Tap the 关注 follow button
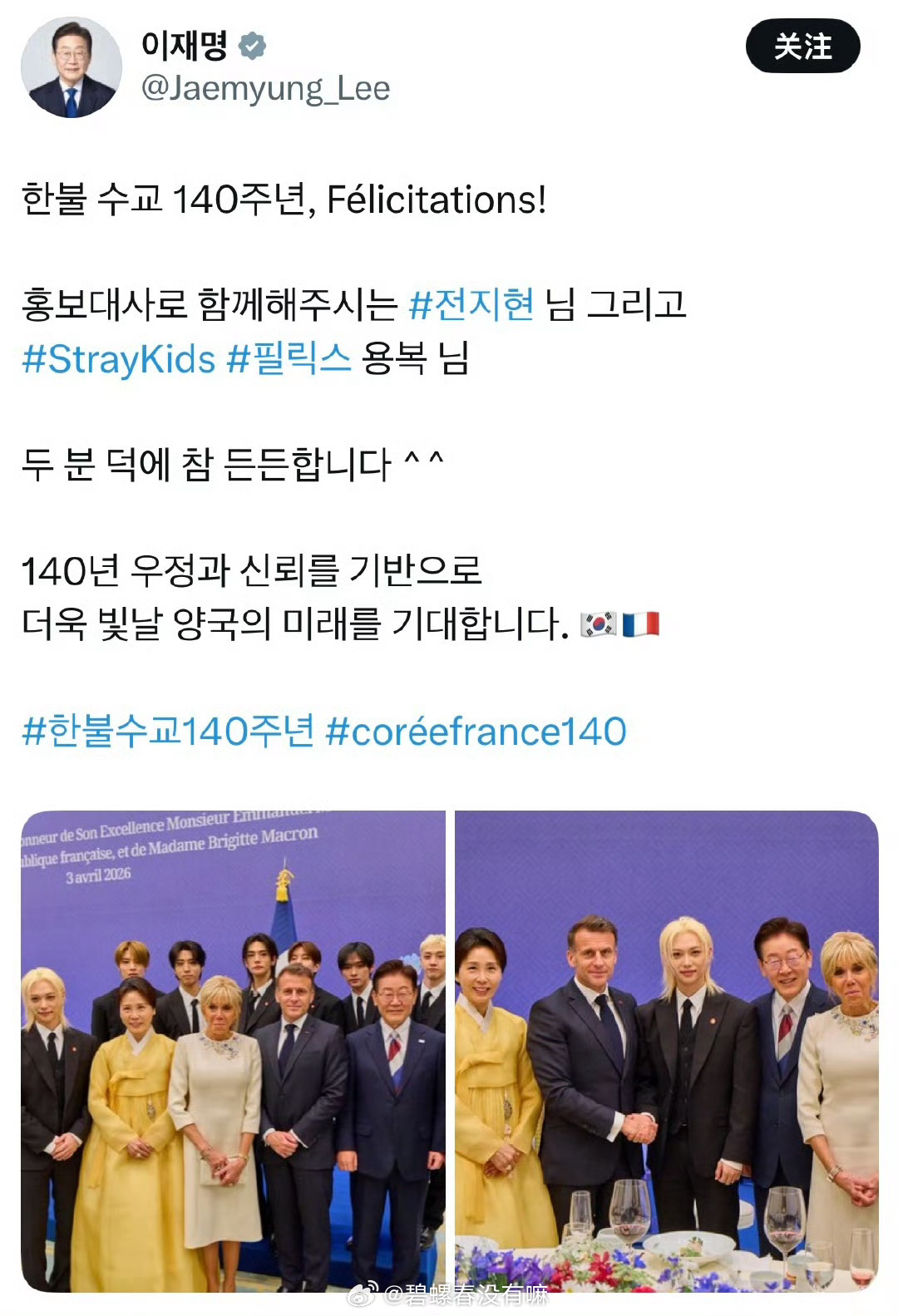 [x=802, y=47]
